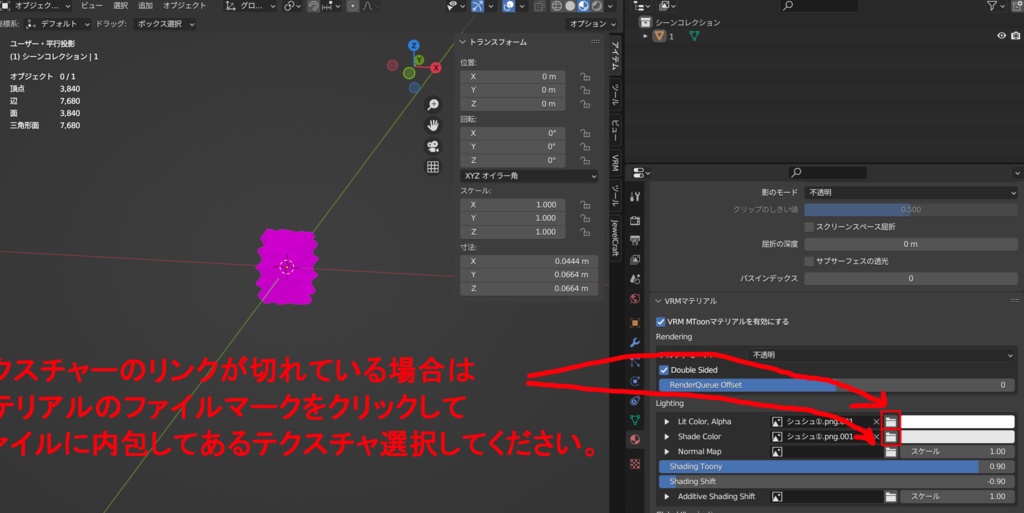Switch to the アイテム sidebar tab
Viewport: 1024px width, 513px height.
(x=615, y=55)
